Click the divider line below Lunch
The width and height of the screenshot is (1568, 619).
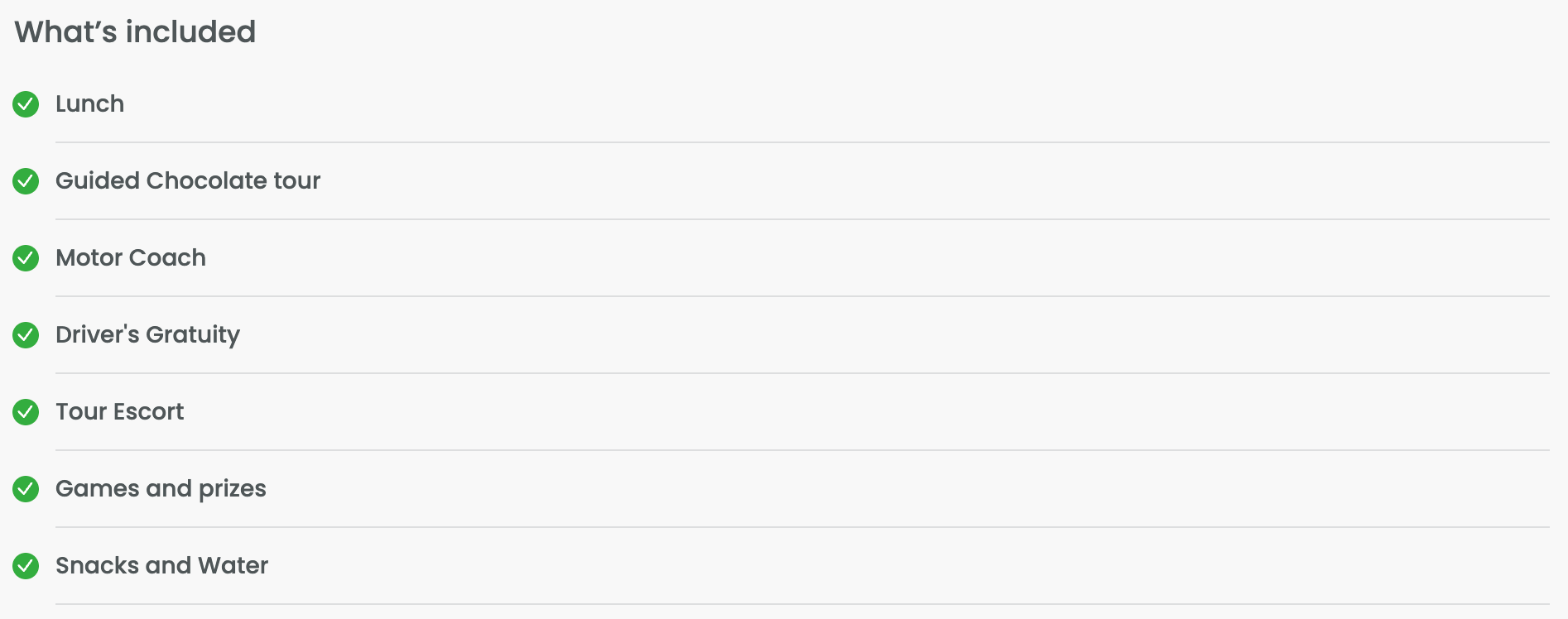(801, 142)
